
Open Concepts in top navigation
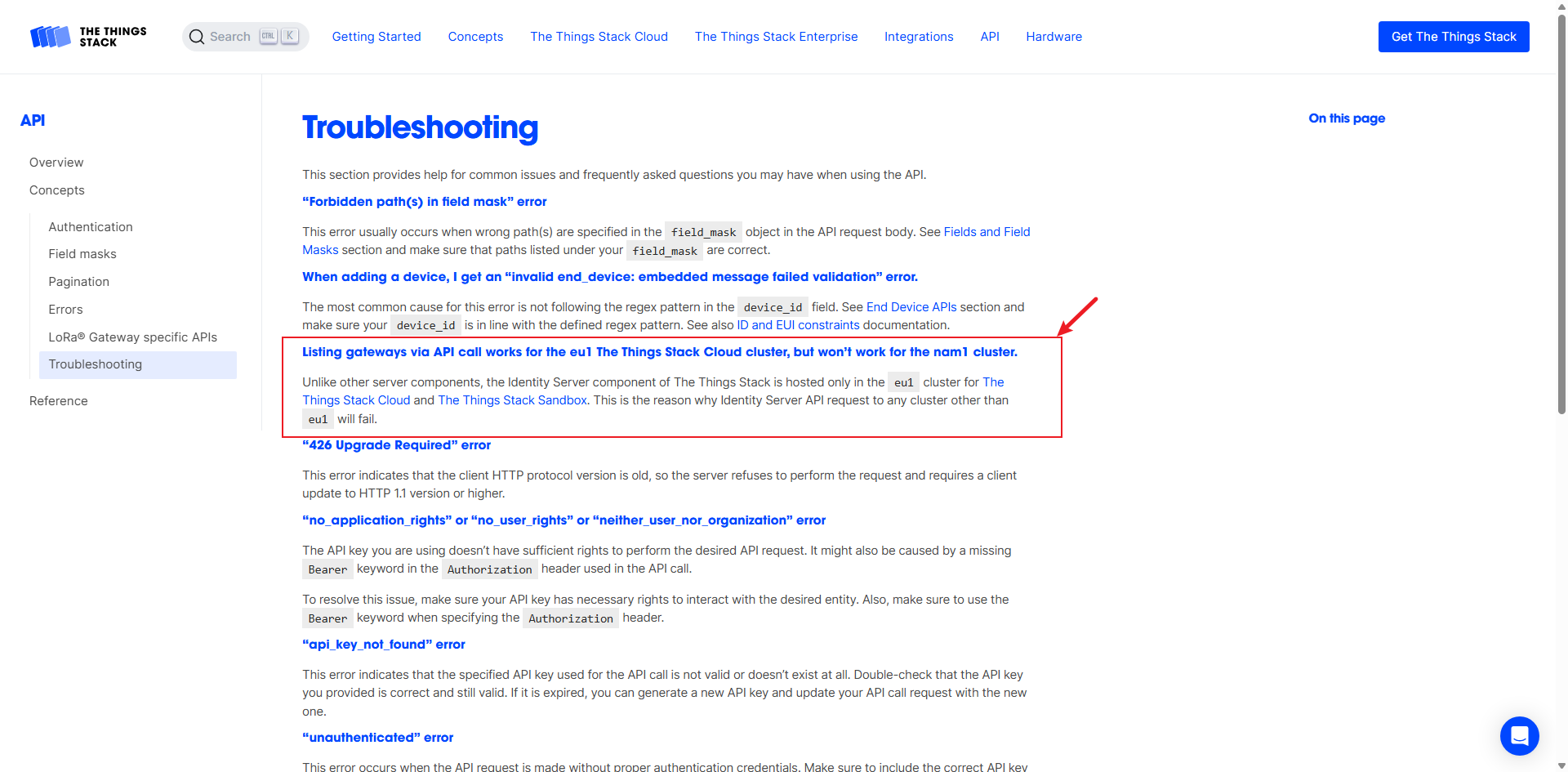[x=475, y=37]
